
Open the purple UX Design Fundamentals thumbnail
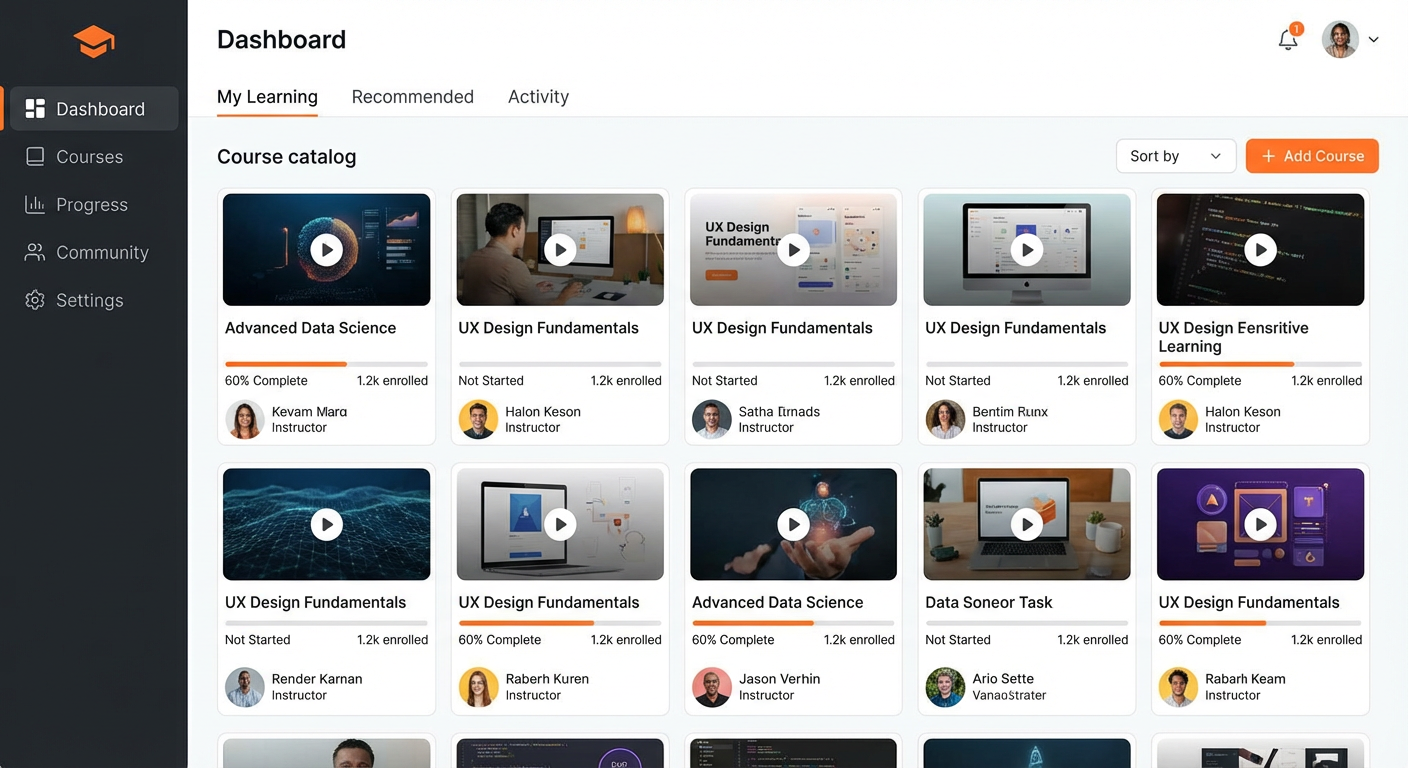point(1260,524)
